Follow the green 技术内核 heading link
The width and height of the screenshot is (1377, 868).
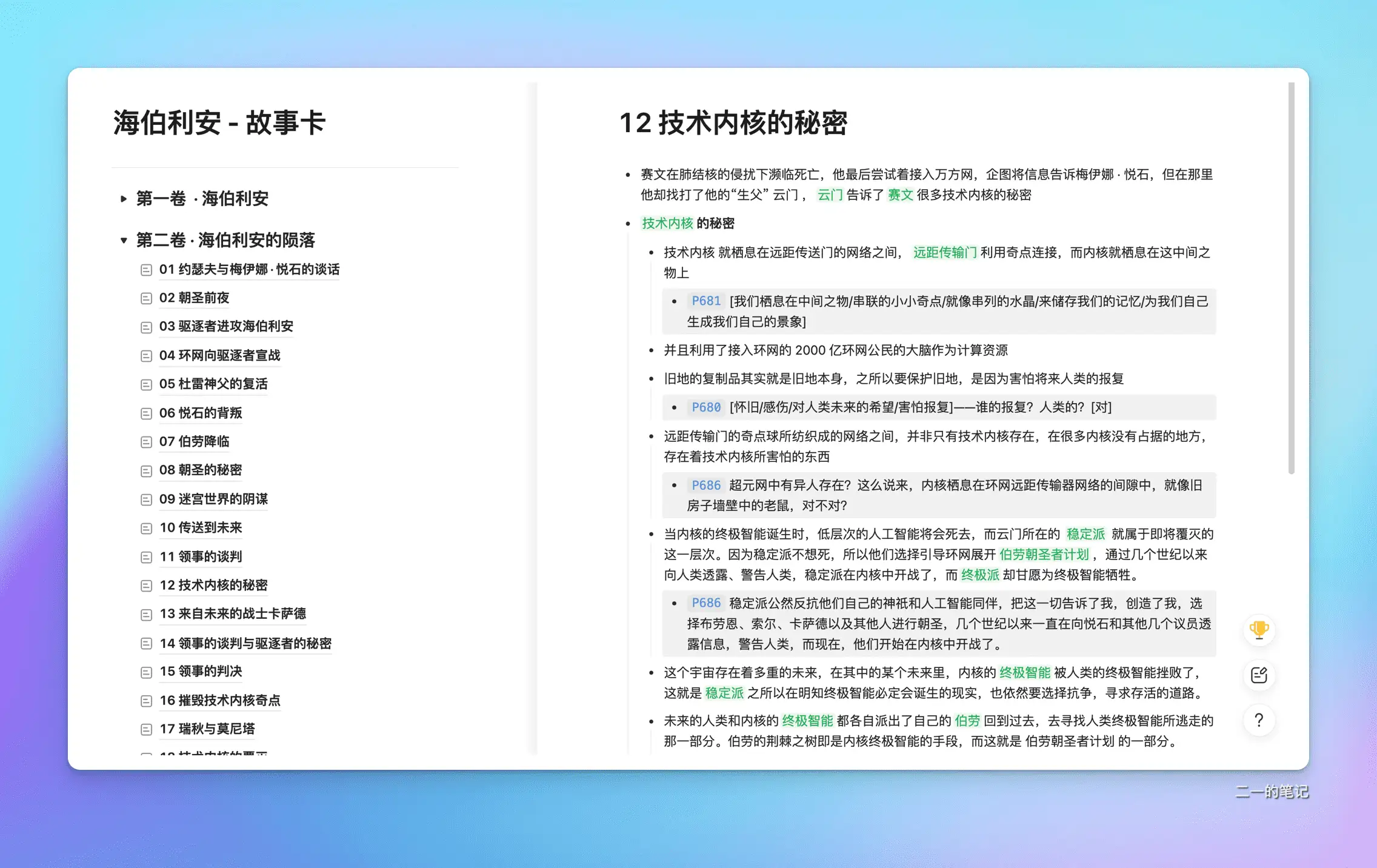[667, 223]
